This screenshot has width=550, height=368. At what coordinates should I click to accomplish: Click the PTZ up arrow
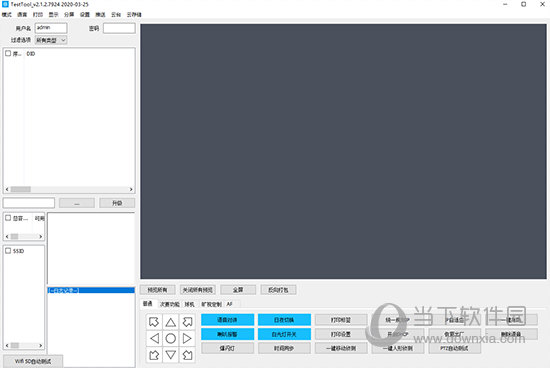[171, 322]
